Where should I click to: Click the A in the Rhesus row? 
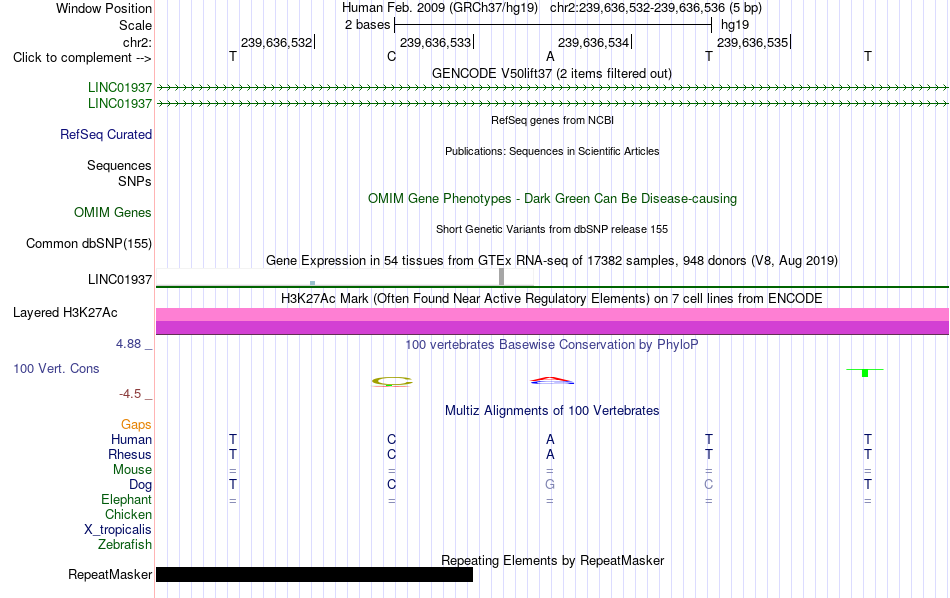coord(550,454)
